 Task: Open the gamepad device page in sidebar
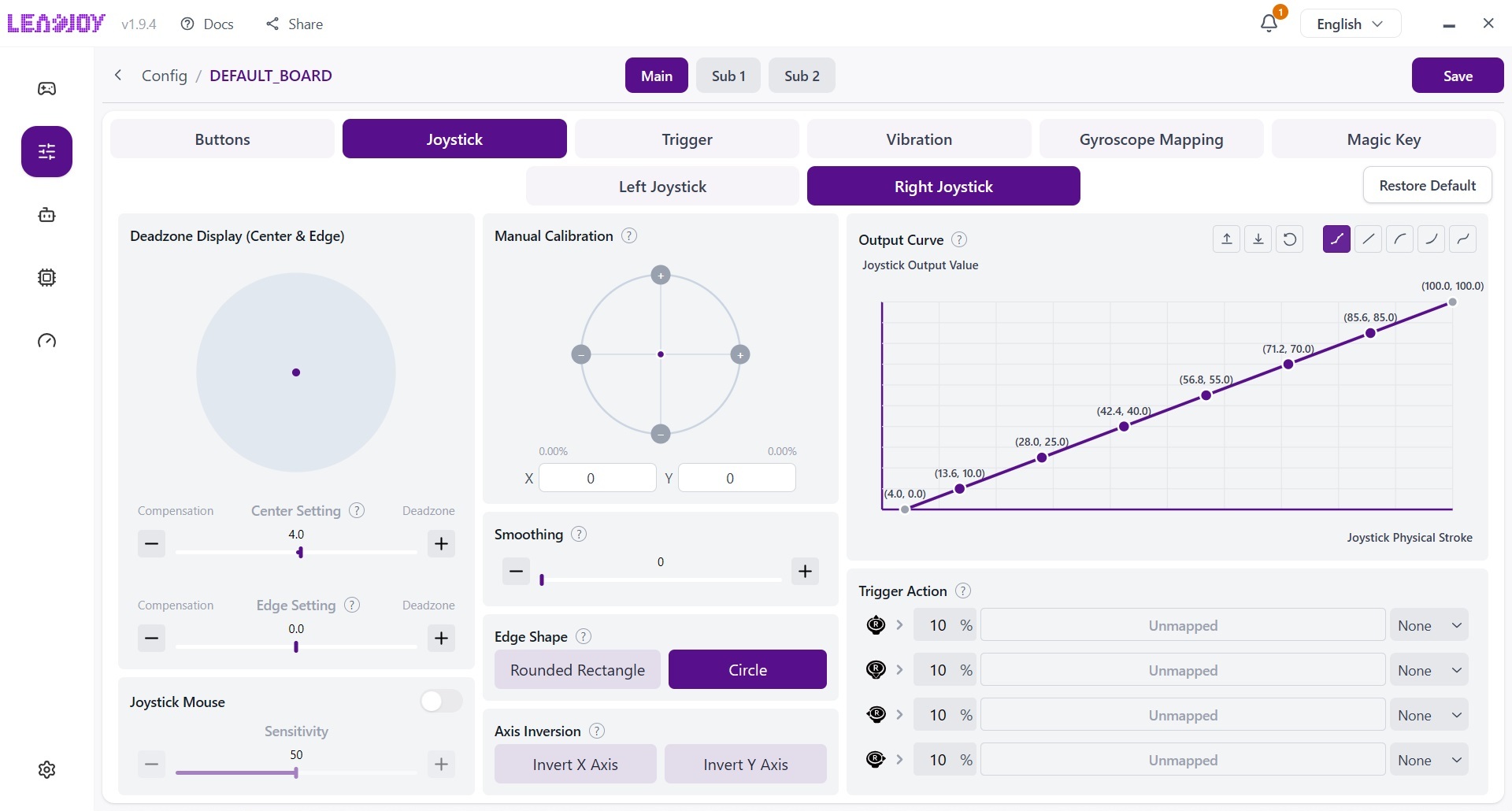click(x=47, y=88)
